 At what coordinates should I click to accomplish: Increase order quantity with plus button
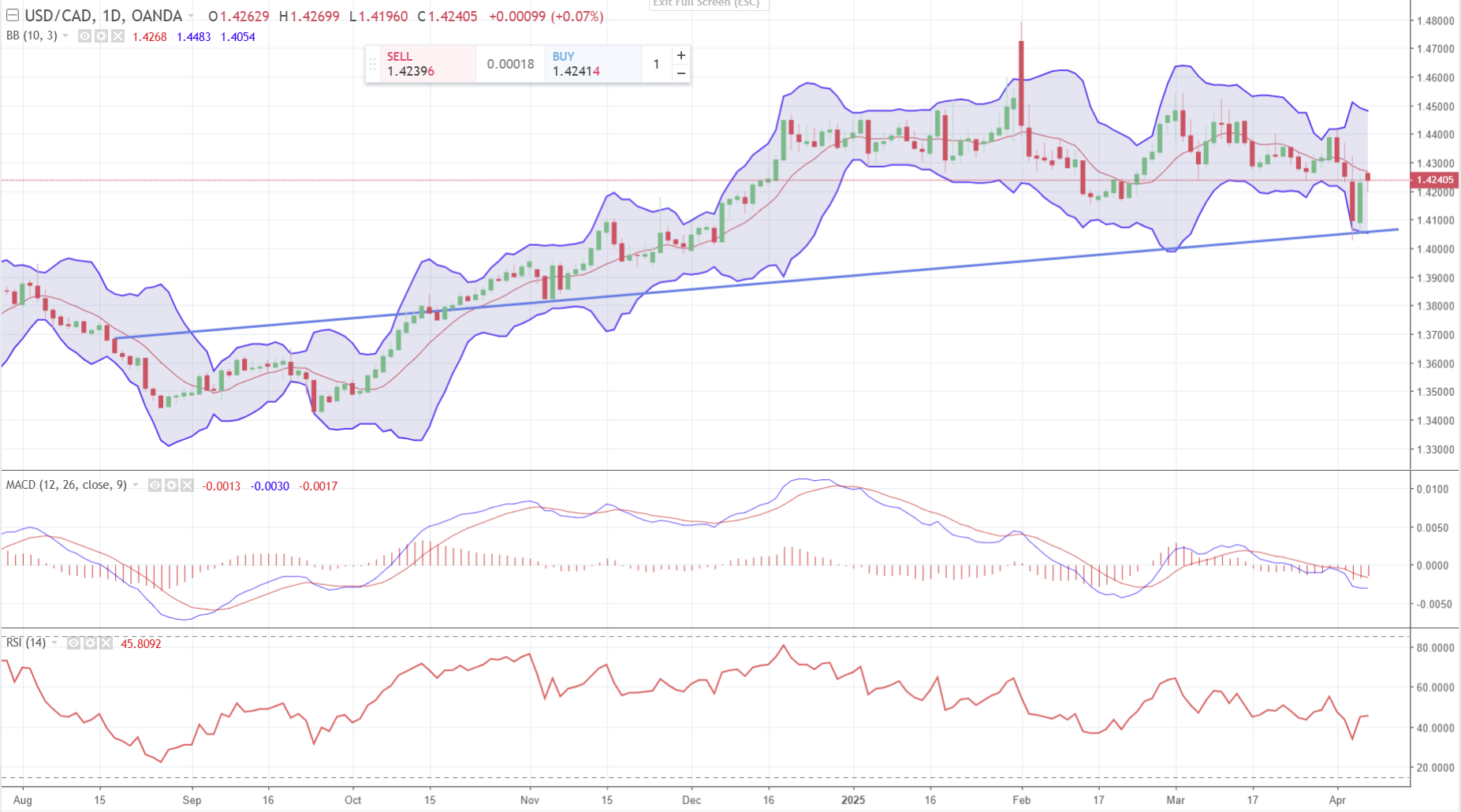(681, 55)
